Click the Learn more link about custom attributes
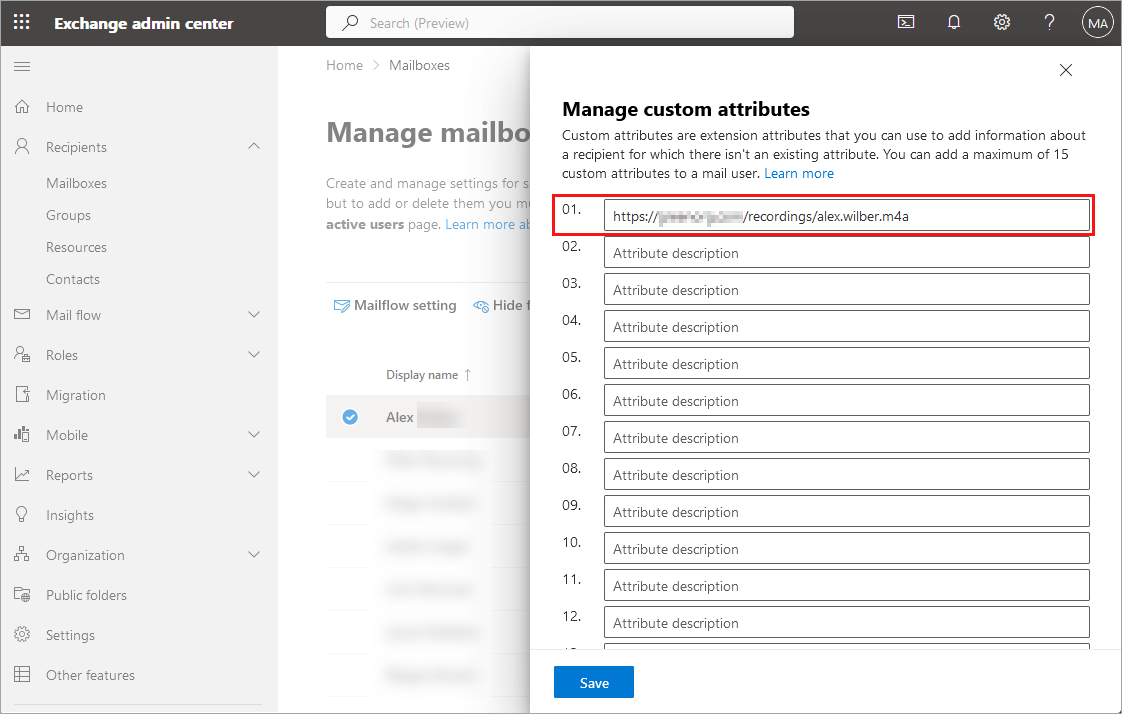Screen dimensions: 1122x714 coord(799,172)
